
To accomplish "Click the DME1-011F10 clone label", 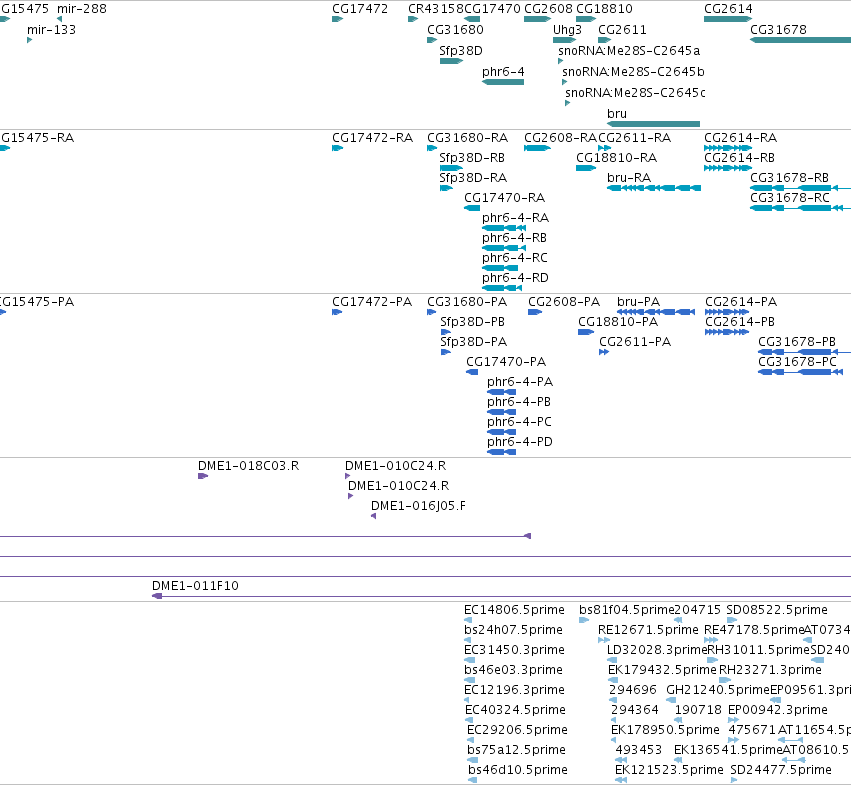I will [x=195, y=586].
